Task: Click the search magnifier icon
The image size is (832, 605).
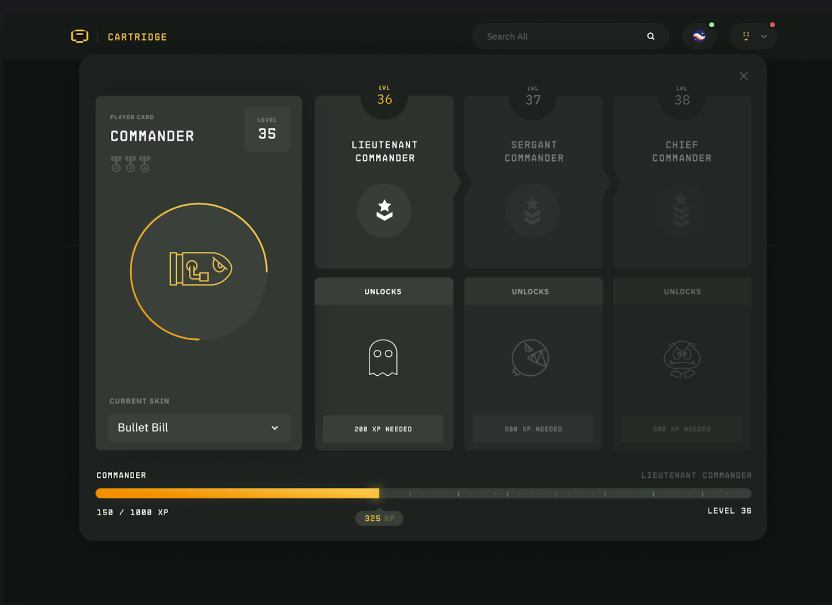Action: 651,36
